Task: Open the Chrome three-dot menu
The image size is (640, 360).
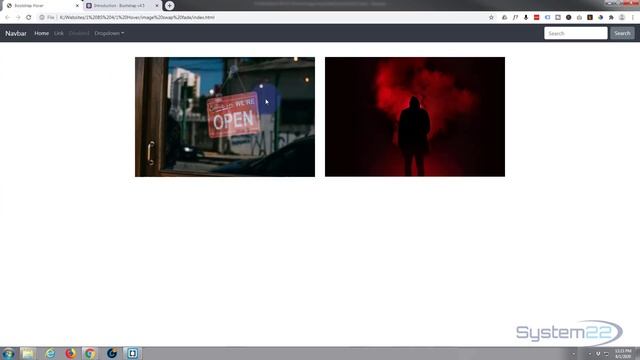Action: click(633, 17)
